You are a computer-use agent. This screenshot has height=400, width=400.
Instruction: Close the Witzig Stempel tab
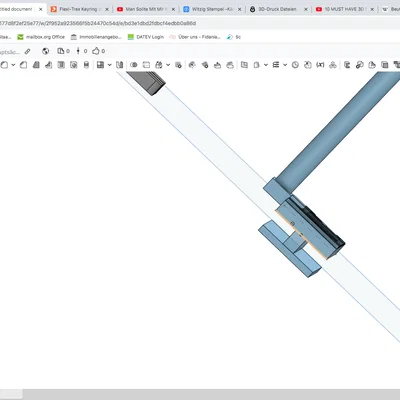tap(239, 9)
